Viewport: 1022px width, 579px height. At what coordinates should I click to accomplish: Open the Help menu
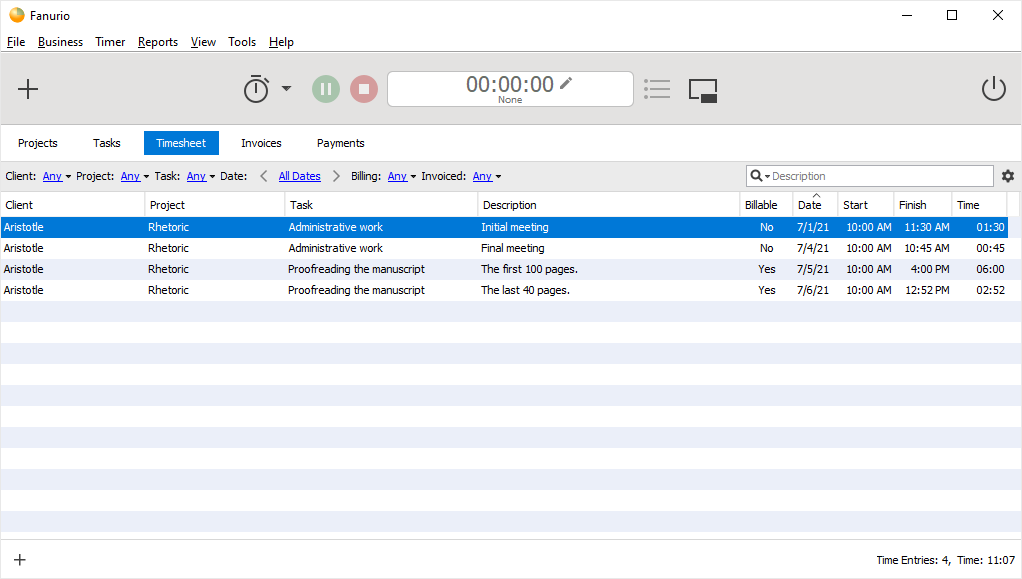point(282,42)
